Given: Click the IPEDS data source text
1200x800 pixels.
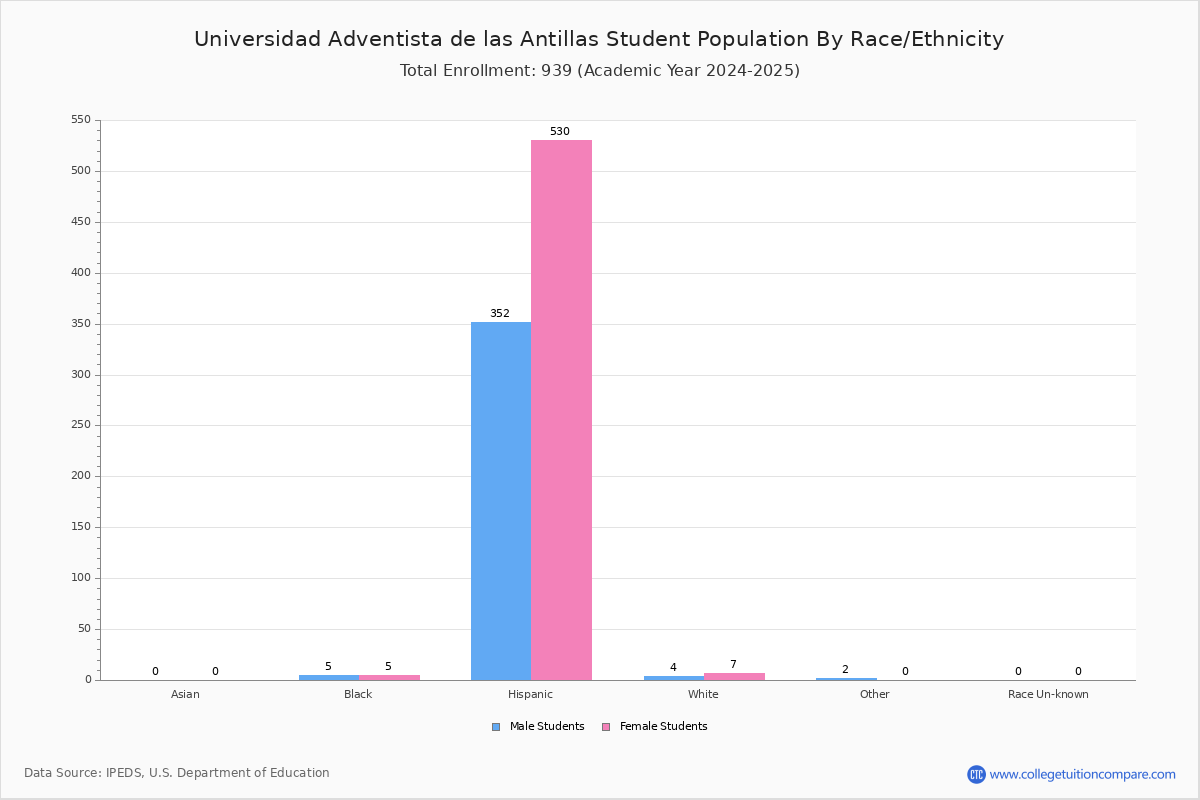Looking at the screenshot, I should coord(177,773).
